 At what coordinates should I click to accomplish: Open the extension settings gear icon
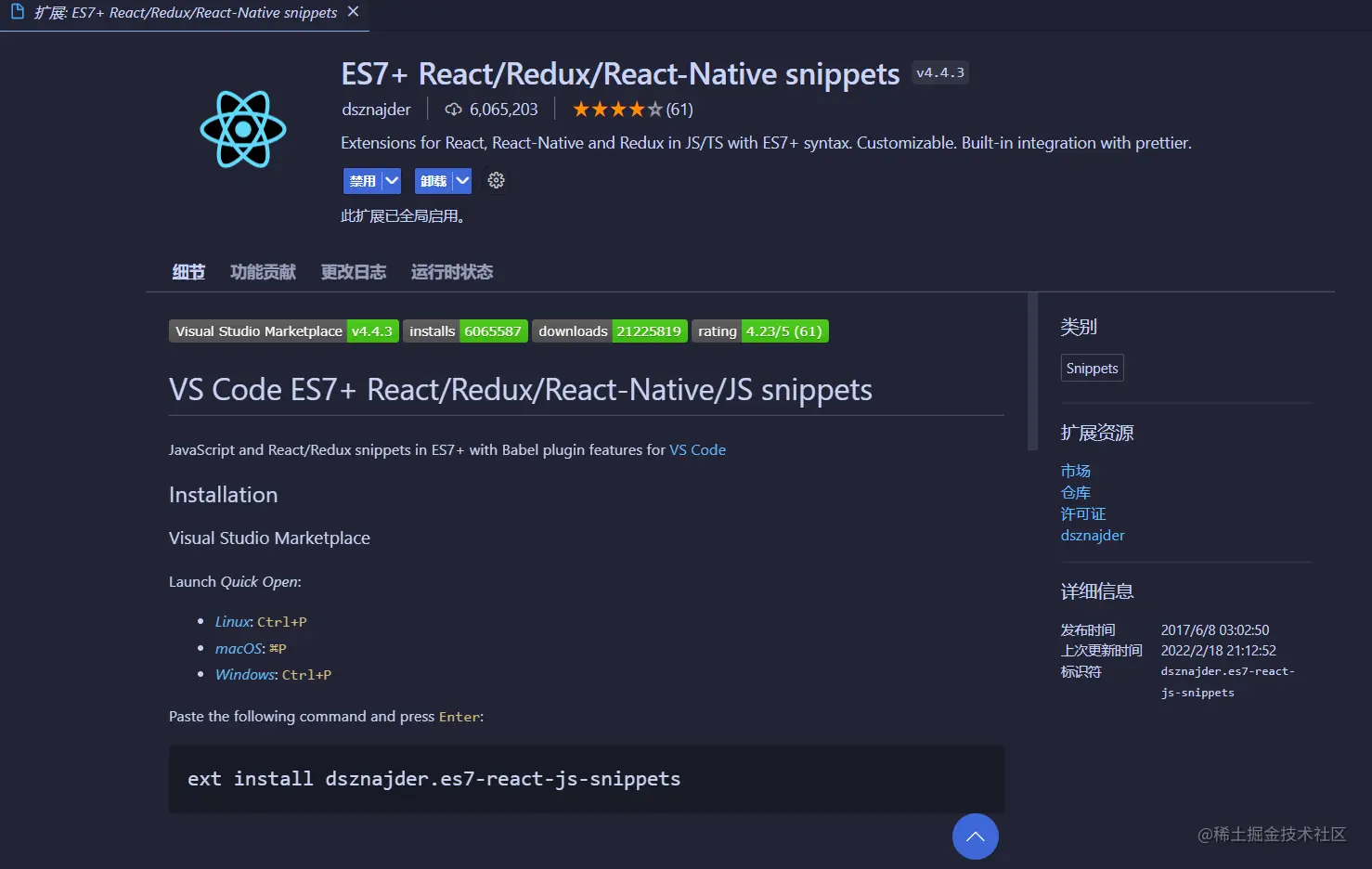pos(497,180)
